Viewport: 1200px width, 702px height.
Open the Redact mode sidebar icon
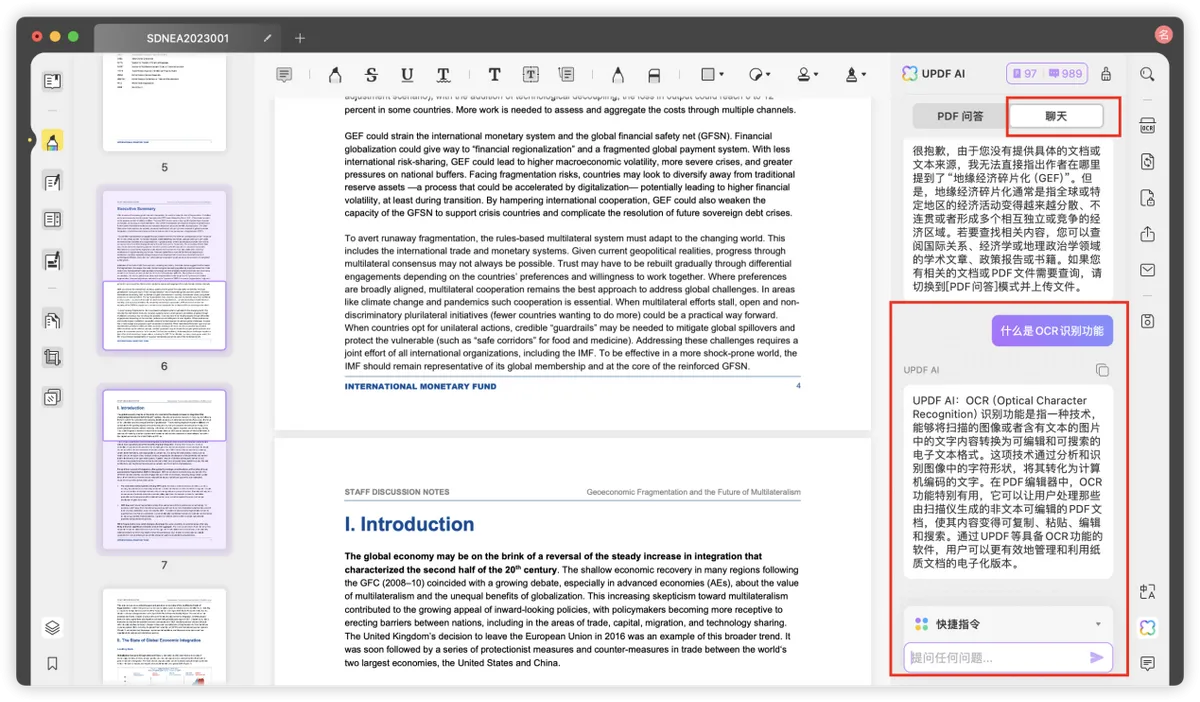(53, 261)
